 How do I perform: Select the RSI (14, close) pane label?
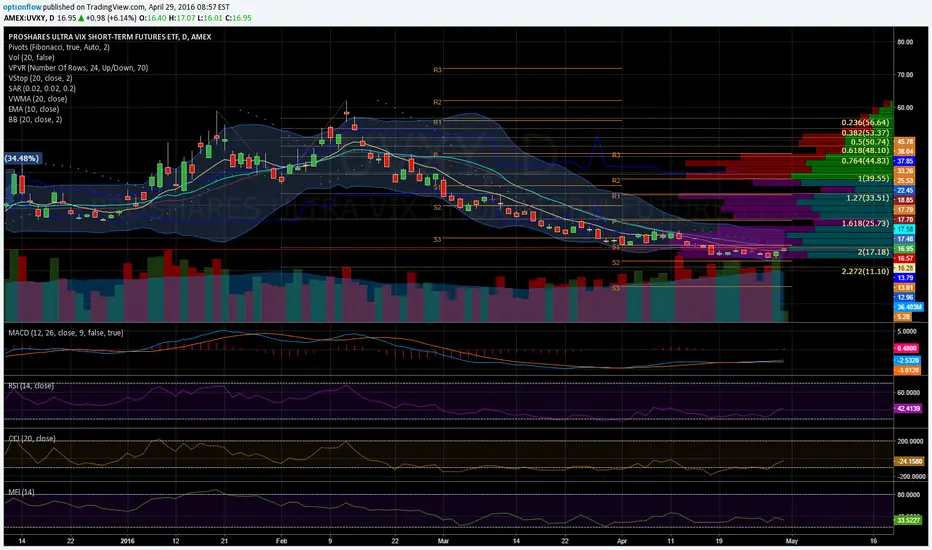[31, 386]
